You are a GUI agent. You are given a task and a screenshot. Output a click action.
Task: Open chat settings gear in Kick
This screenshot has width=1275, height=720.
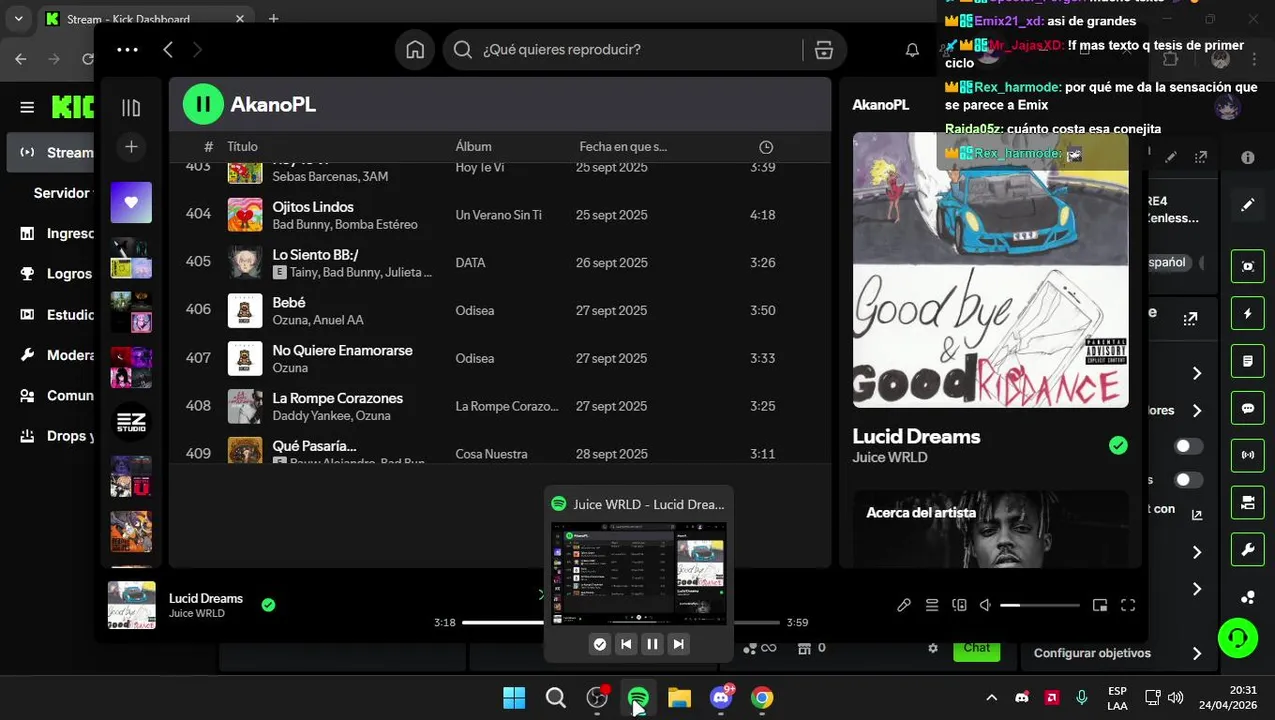coord(933,648)
